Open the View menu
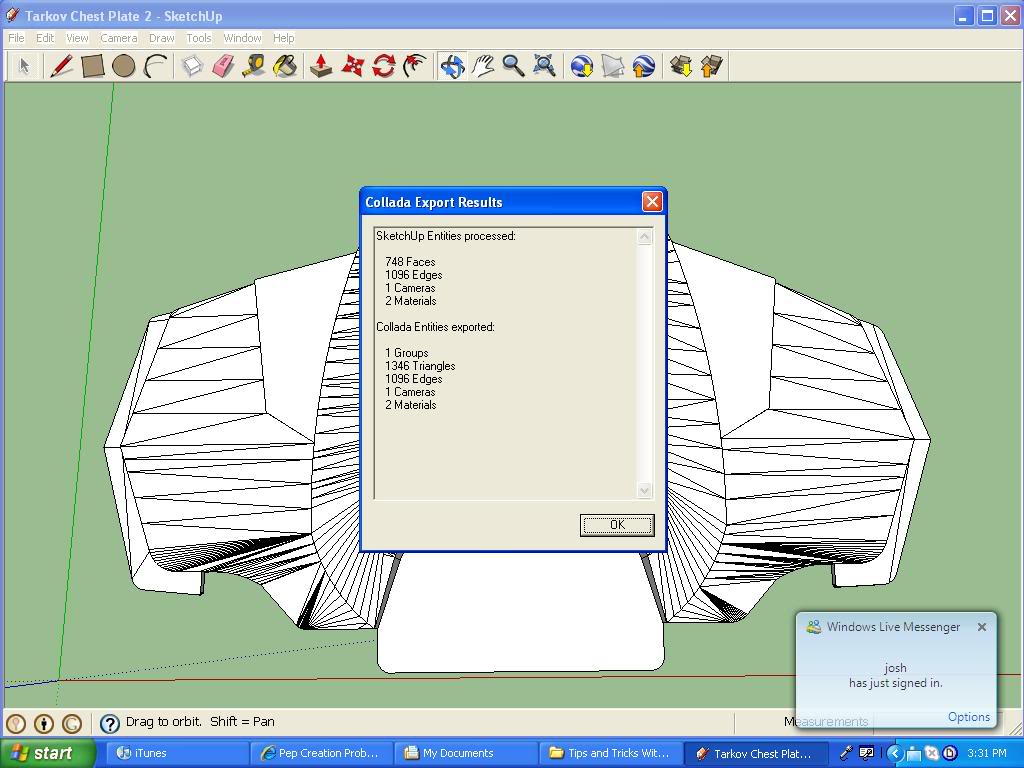Screen dimensions: 1024x768 (77, 38)
